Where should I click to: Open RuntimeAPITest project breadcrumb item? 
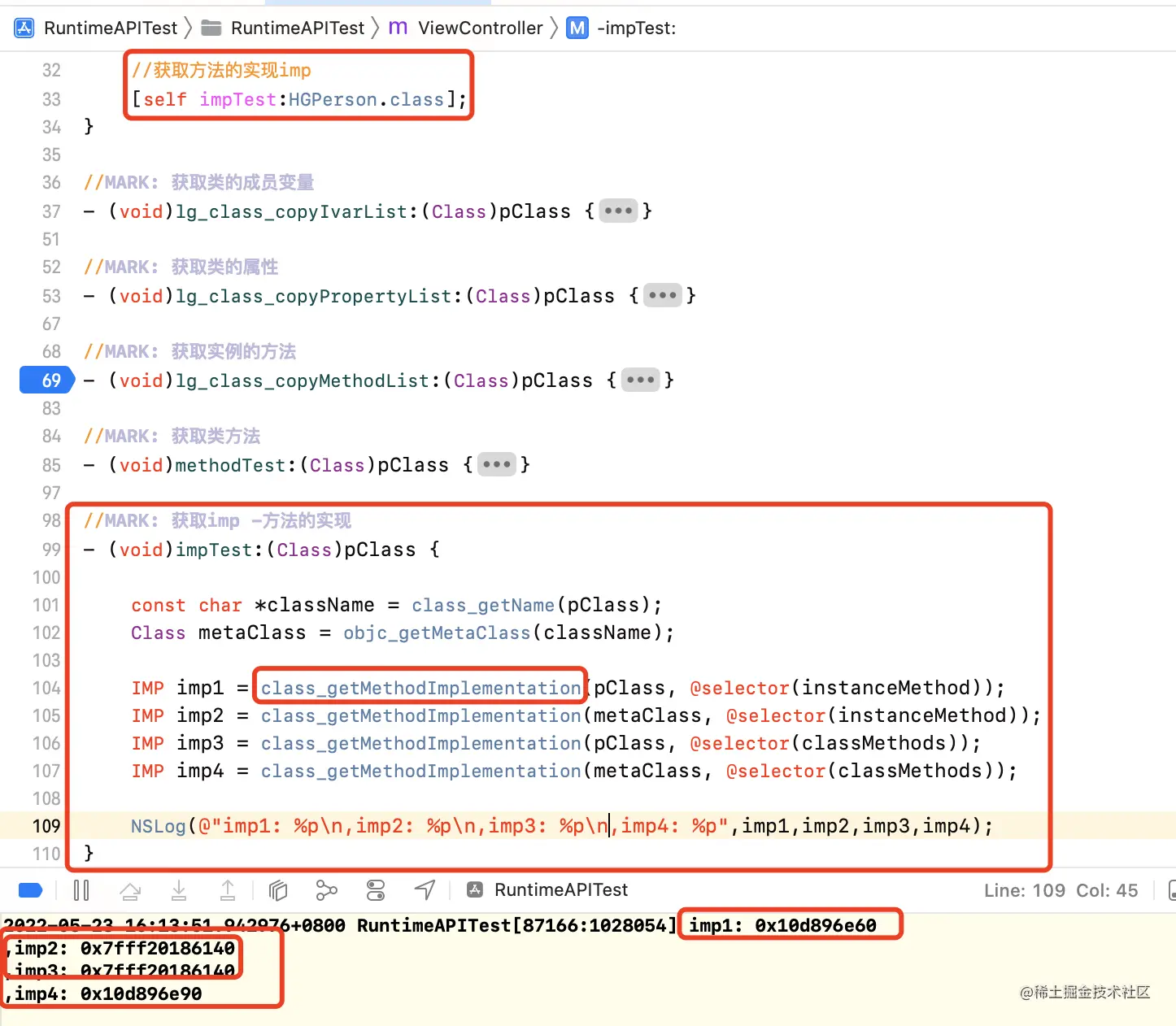click(x=111, y=28)
